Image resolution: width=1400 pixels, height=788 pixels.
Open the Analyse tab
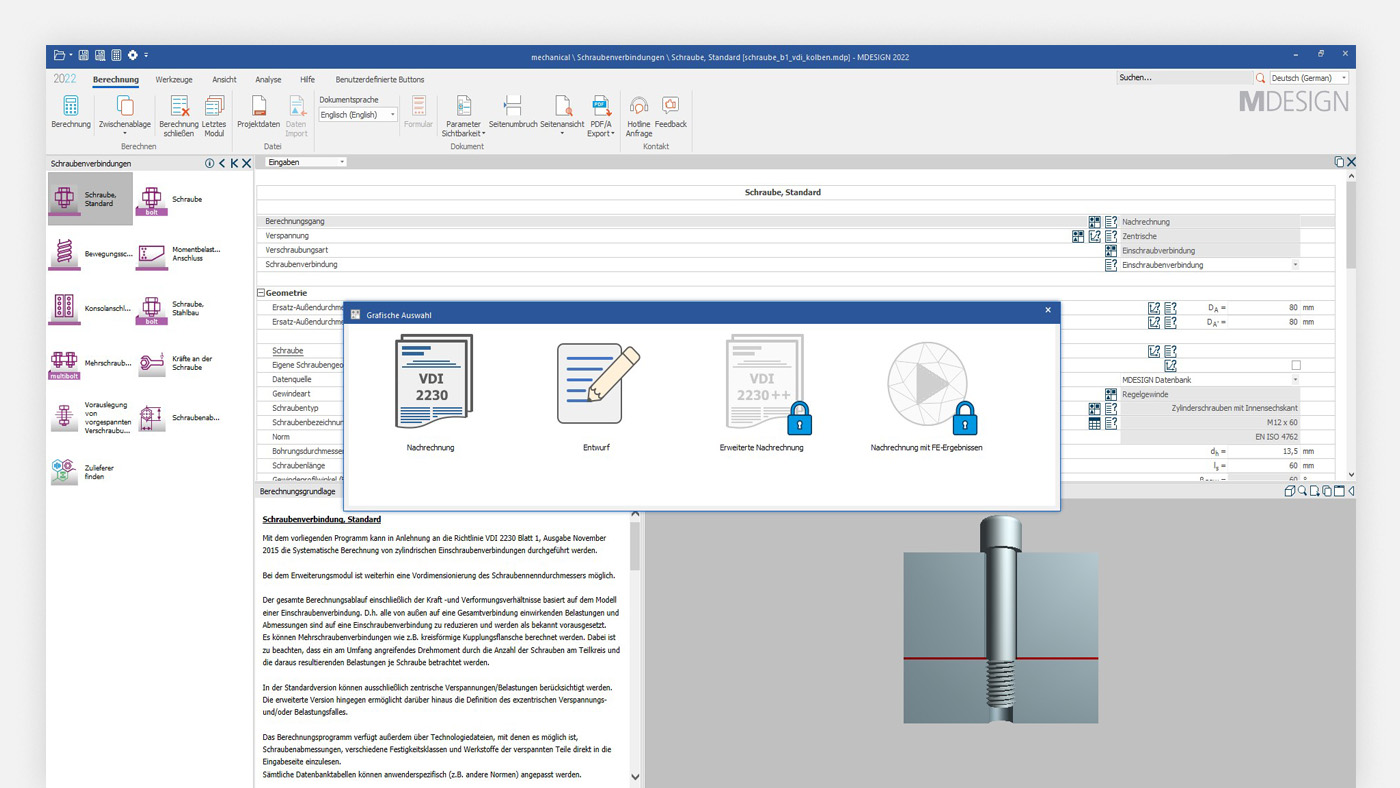[x=268, y=79]
